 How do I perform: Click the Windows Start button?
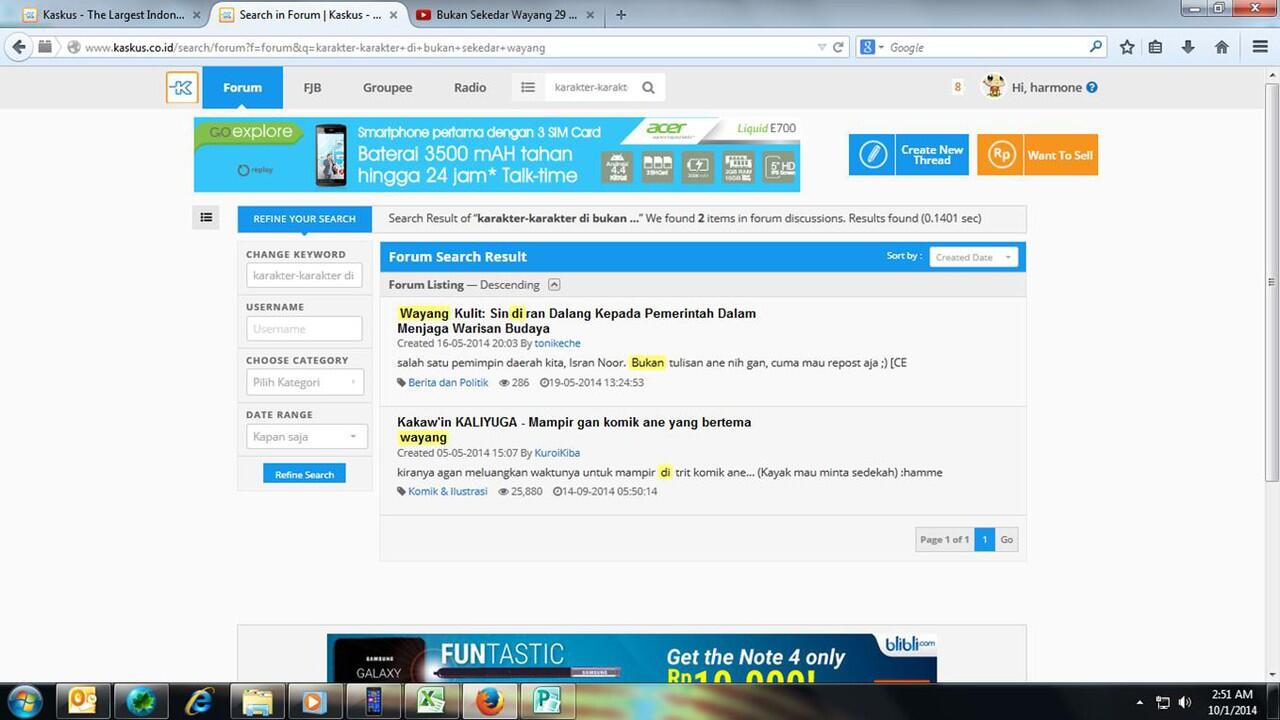click(24, 701)
